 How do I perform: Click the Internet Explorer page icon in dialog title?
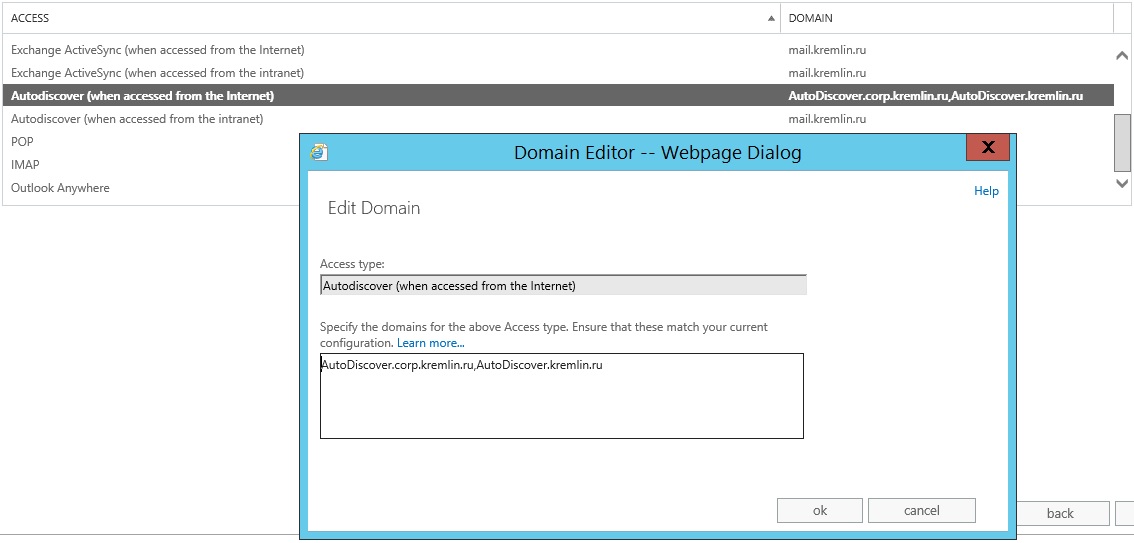pyautogui.click(x=319, y=152)
